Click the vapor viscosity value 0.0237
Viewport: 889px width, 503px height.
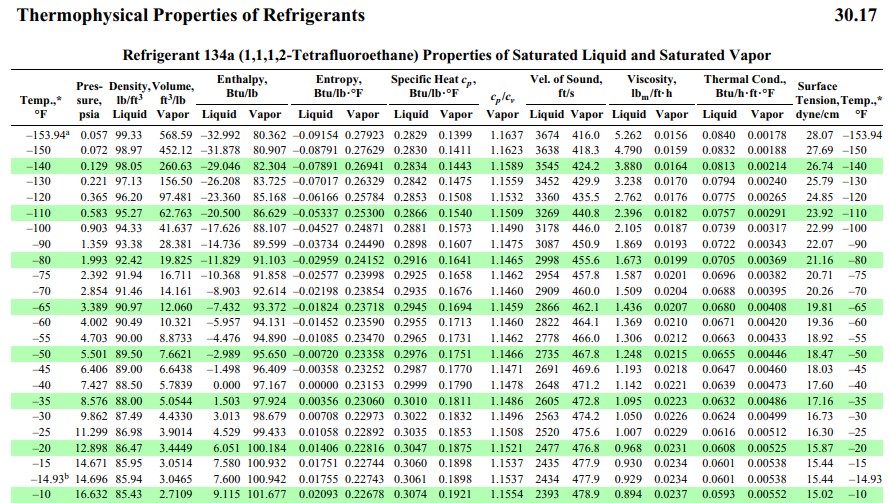671,495
